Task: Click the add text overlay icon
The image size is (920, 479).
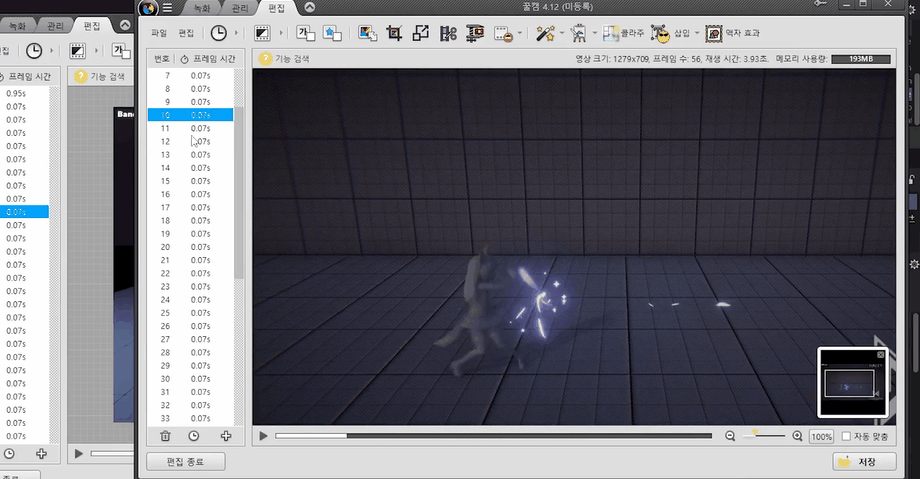Action: [305, 33]
